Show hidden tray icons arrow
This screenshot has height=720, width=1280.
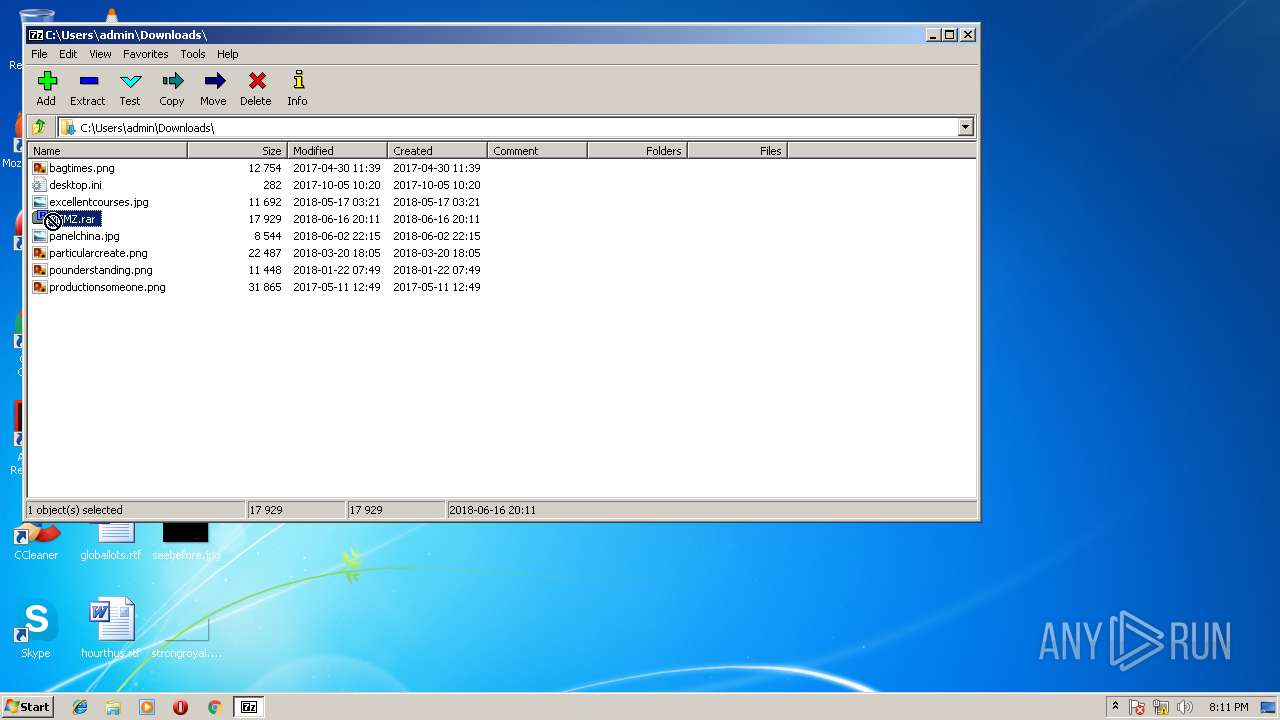point(1115,707)
